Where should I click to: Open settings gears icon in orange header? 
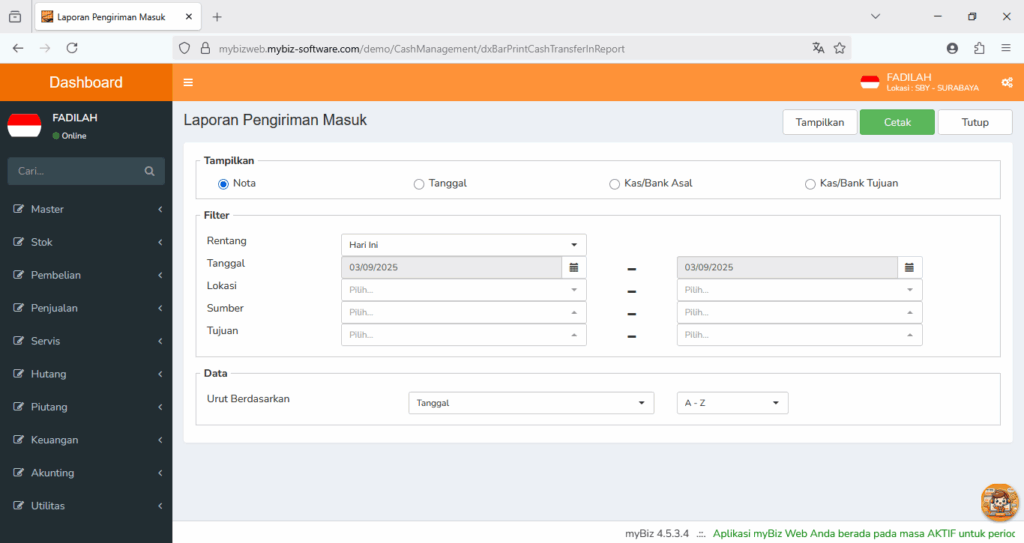click(x=1006, y=82)
